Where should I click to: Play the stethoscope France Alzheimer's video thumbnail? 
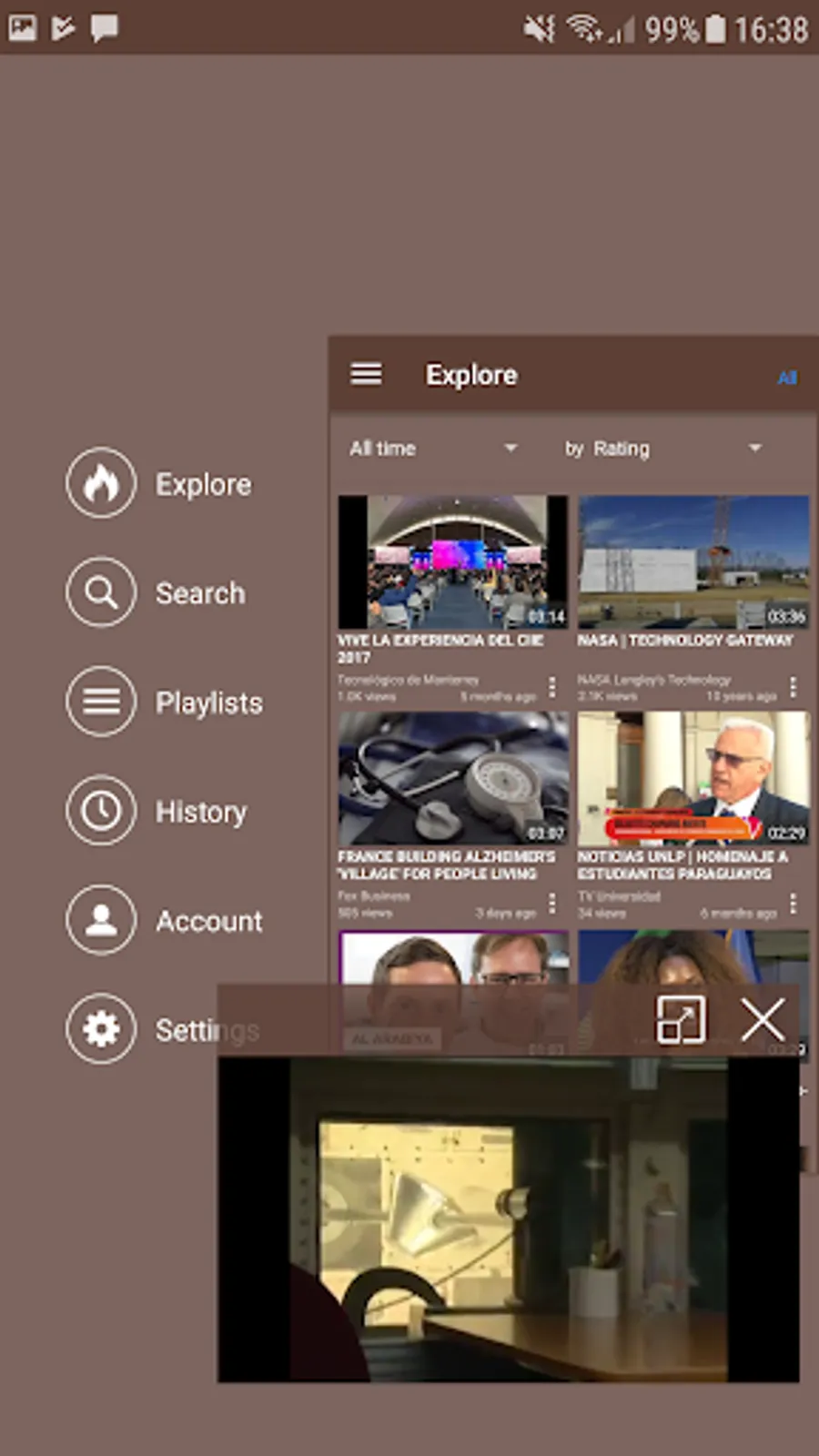[453, 778]
